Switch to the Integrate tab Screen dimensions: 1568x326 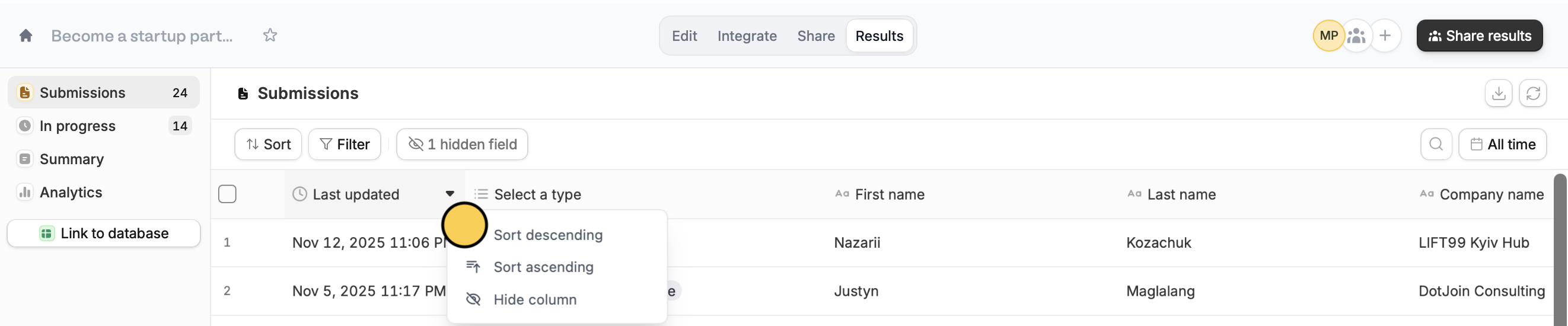pos(747,36)
